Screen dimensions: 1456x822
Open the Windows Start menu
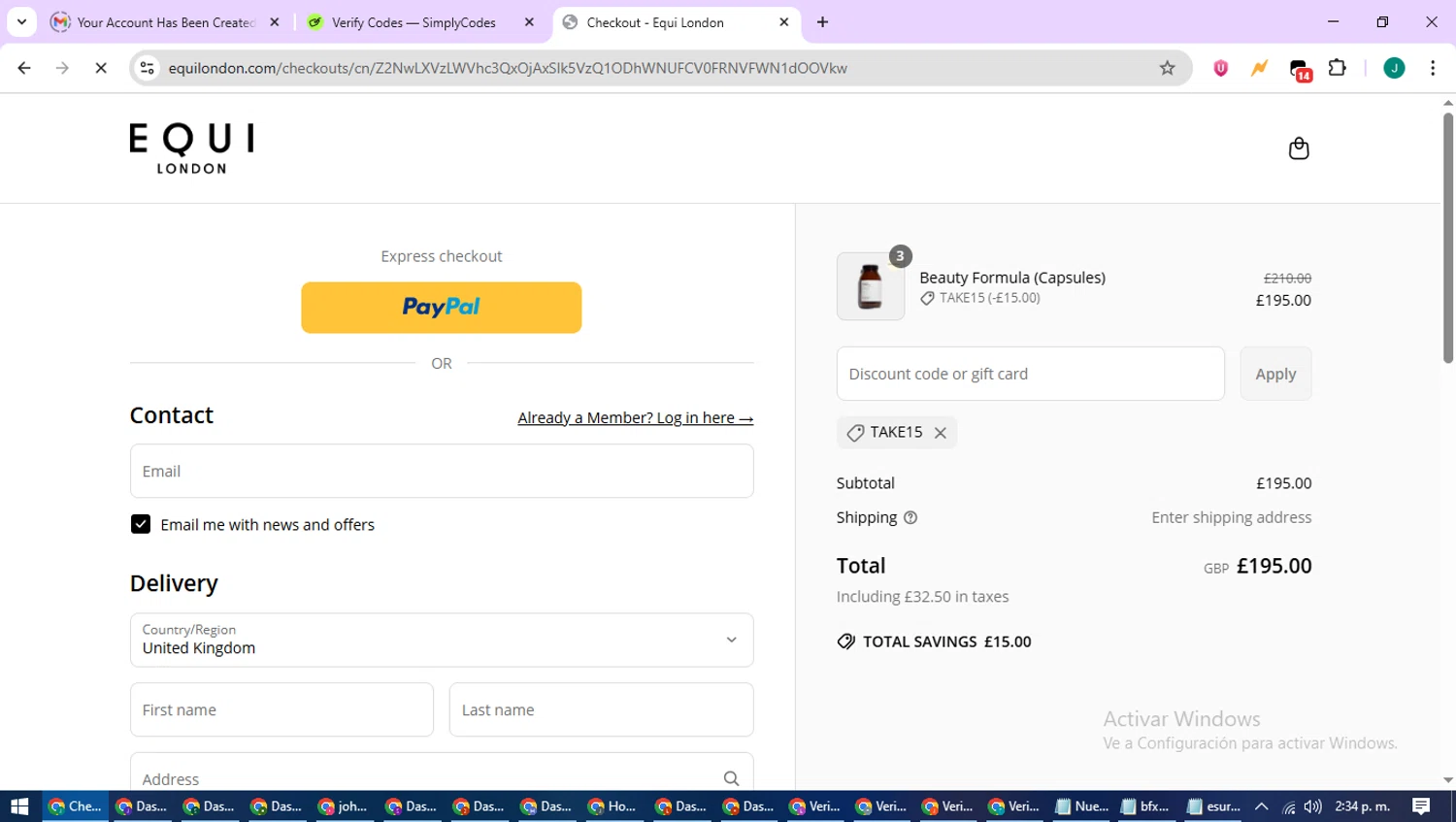coord(19,806)
